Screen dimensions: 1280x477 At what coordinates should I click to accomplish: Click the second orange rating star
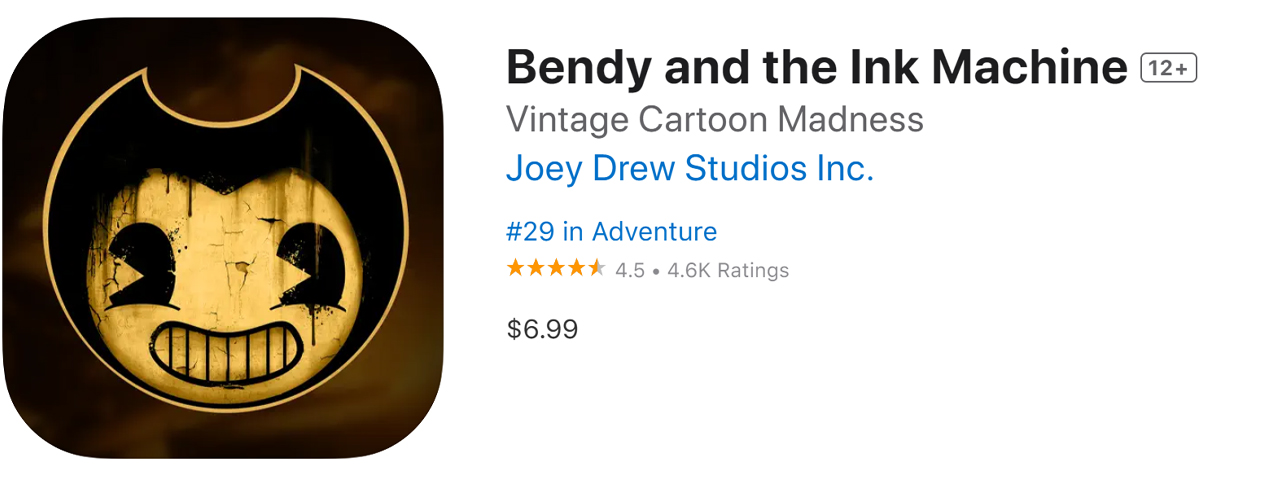pos(536,268)
